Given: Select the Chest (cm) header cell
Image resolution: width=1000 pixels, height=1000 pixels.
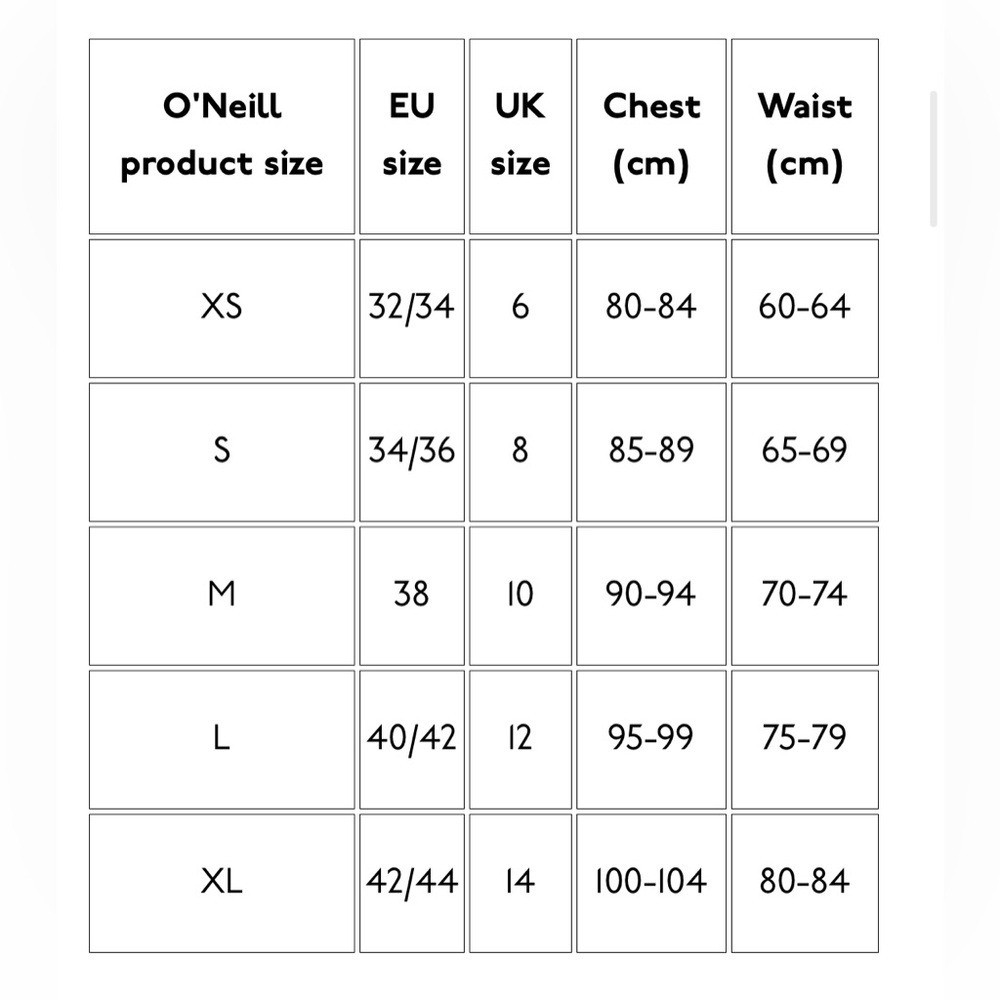Looking at the screenshot, I should click(651, 136).
